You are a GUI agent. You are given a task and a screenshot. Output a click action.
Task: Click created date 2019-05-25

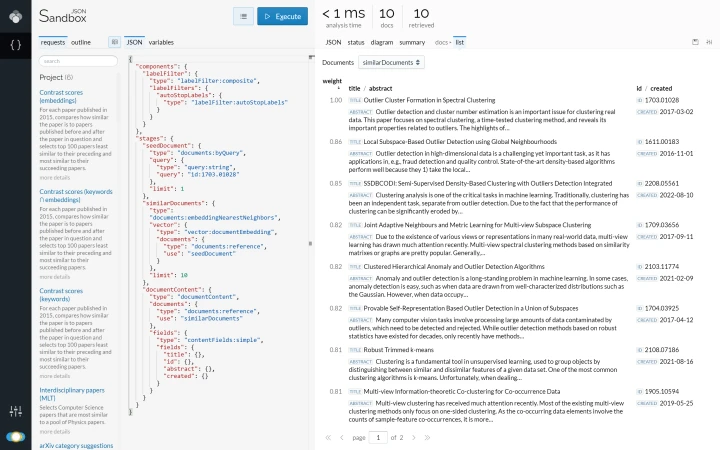pos(676,403)
